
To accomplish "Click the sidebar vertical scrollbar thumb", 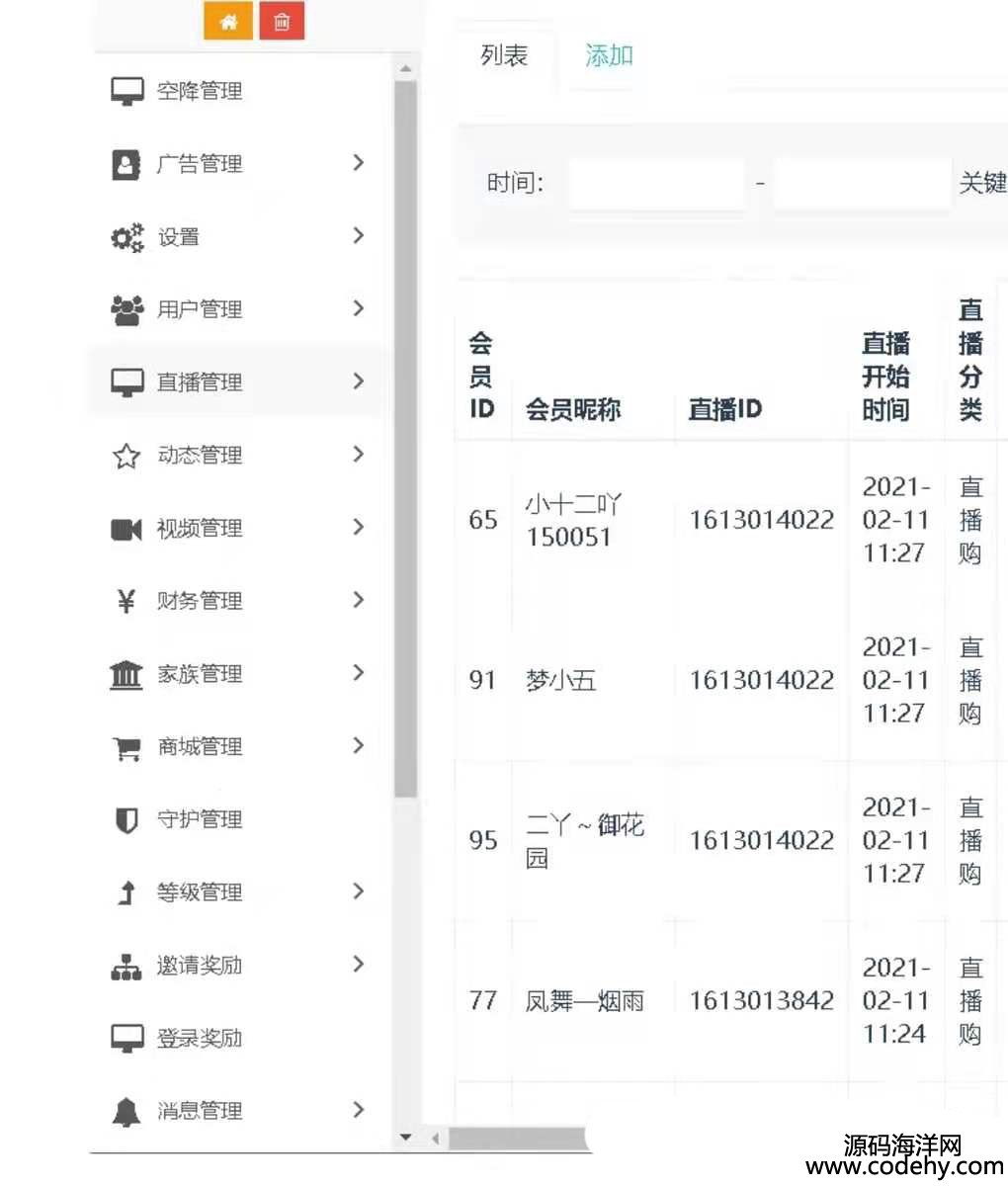I will tap(405, 435).
